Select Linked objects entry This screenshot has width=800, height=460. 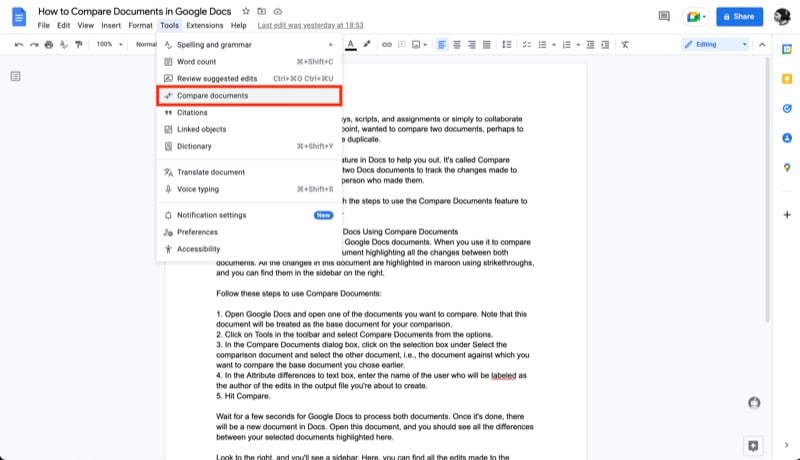pyautogui.click(x=249, y=130)
